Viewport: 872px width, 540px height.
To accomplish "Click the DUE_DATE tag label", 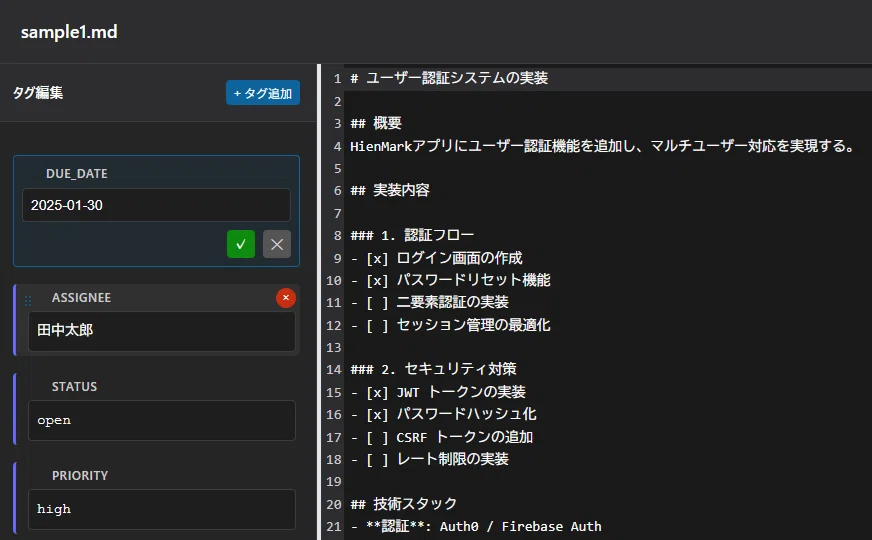I will 77,174.
